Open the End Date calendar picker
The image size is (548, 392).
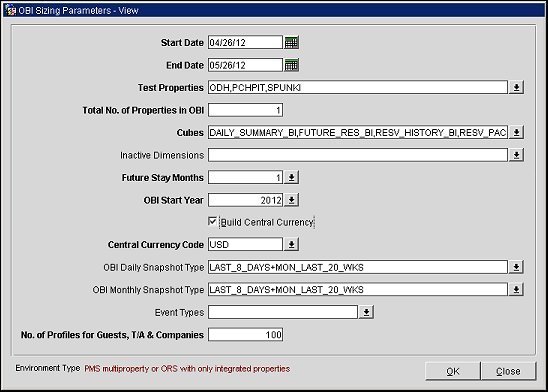click(x=291, y=65)
